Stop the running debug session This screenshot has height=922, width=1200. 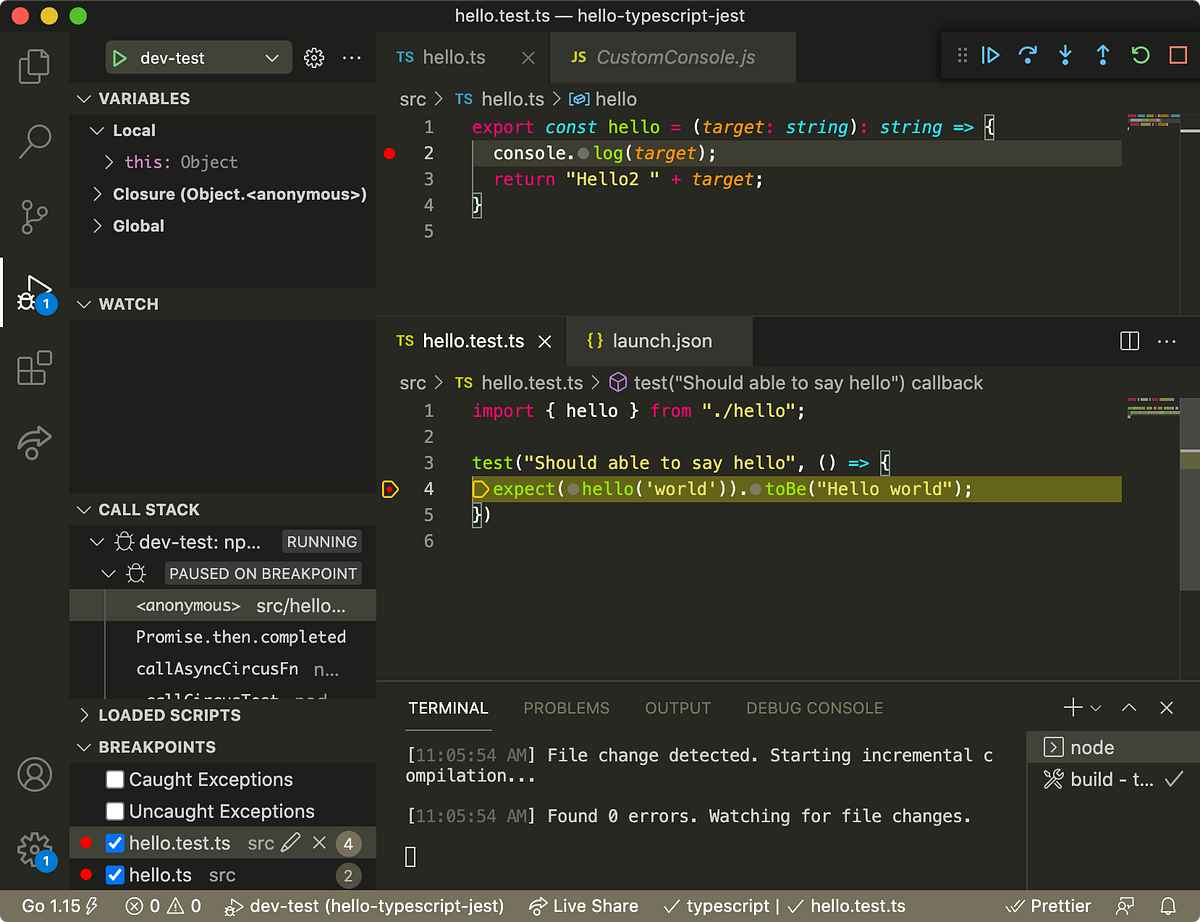[1177, 56]
